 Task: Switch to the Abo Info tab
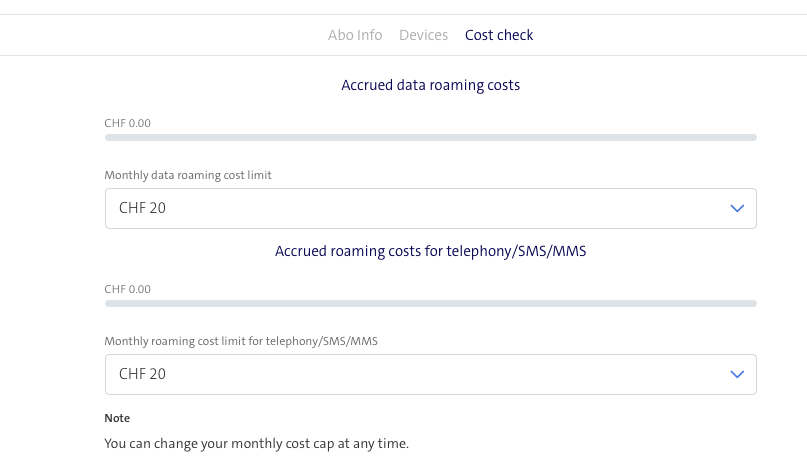pos(355,35)
